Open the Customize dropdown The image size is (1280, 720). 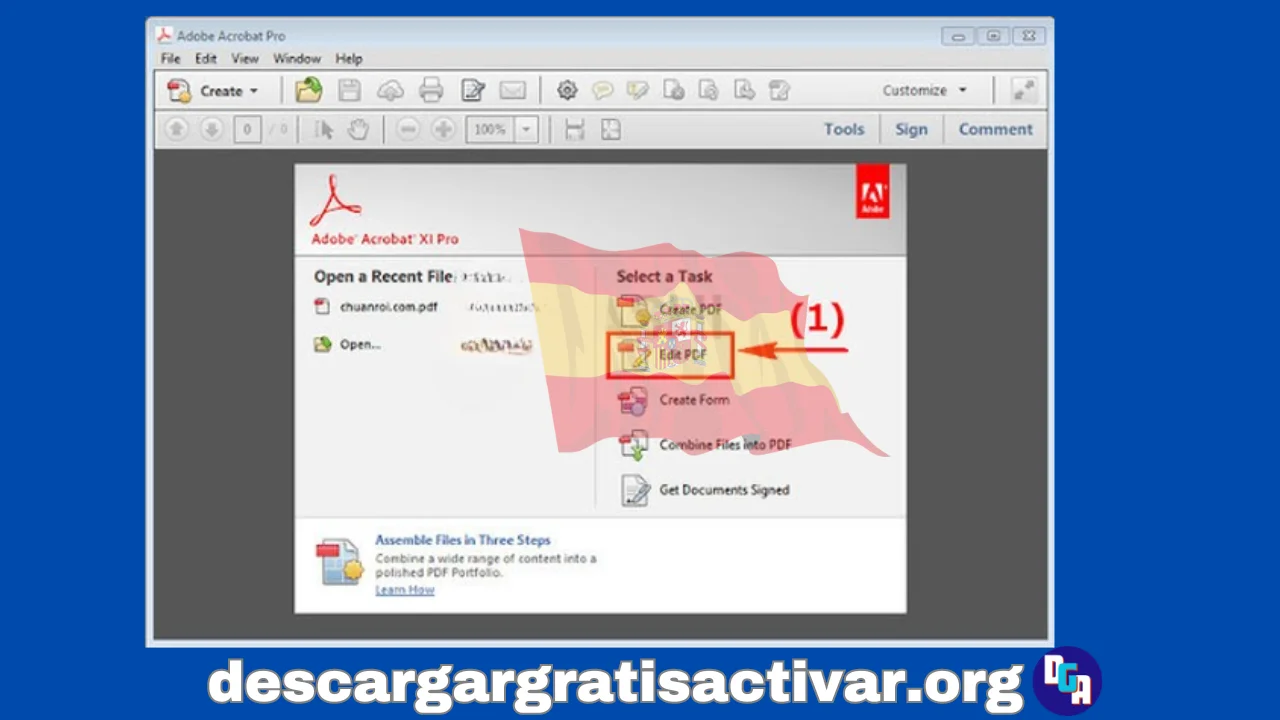pyautogui.click(x=925, y=90)
